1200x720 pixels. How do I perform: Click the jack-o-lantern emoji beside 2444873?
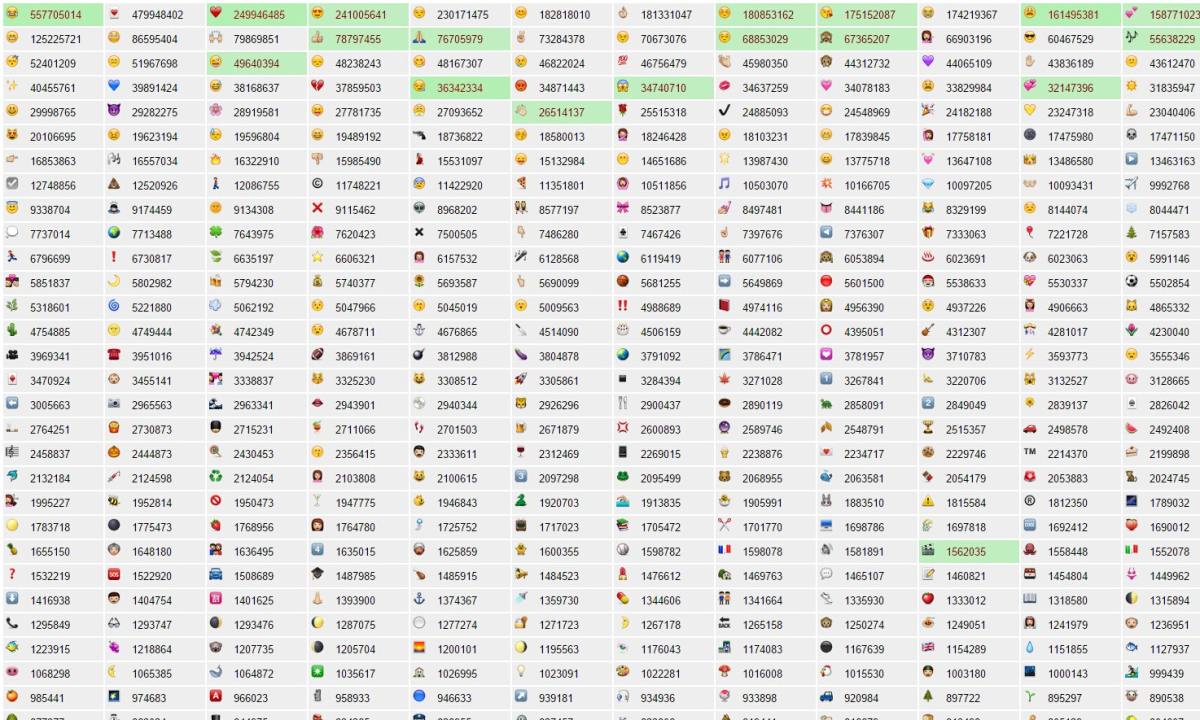tap(113, 453)
